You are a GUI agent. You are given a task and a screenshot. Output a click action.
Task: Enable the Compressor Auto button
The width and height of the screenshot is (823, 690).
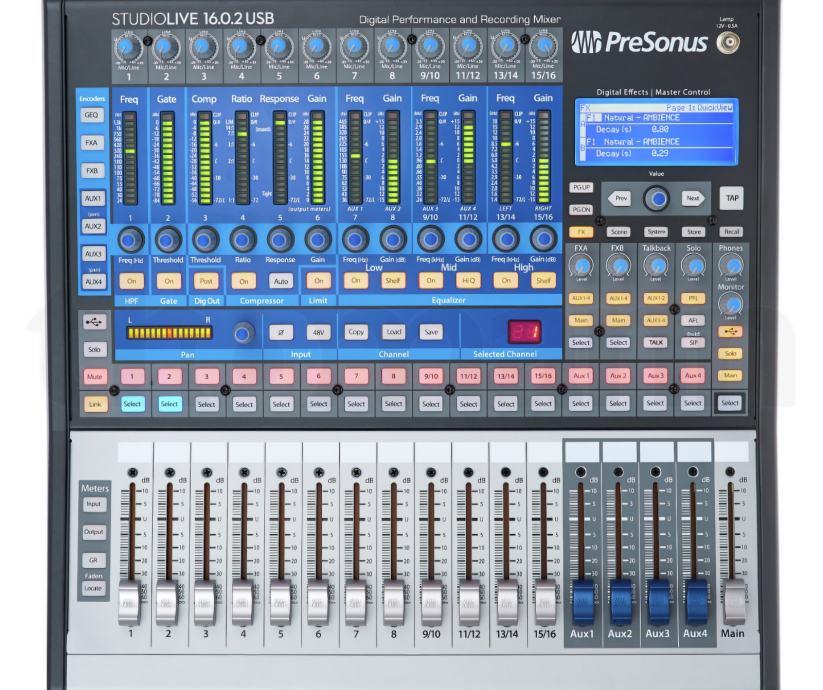[281, 281]
